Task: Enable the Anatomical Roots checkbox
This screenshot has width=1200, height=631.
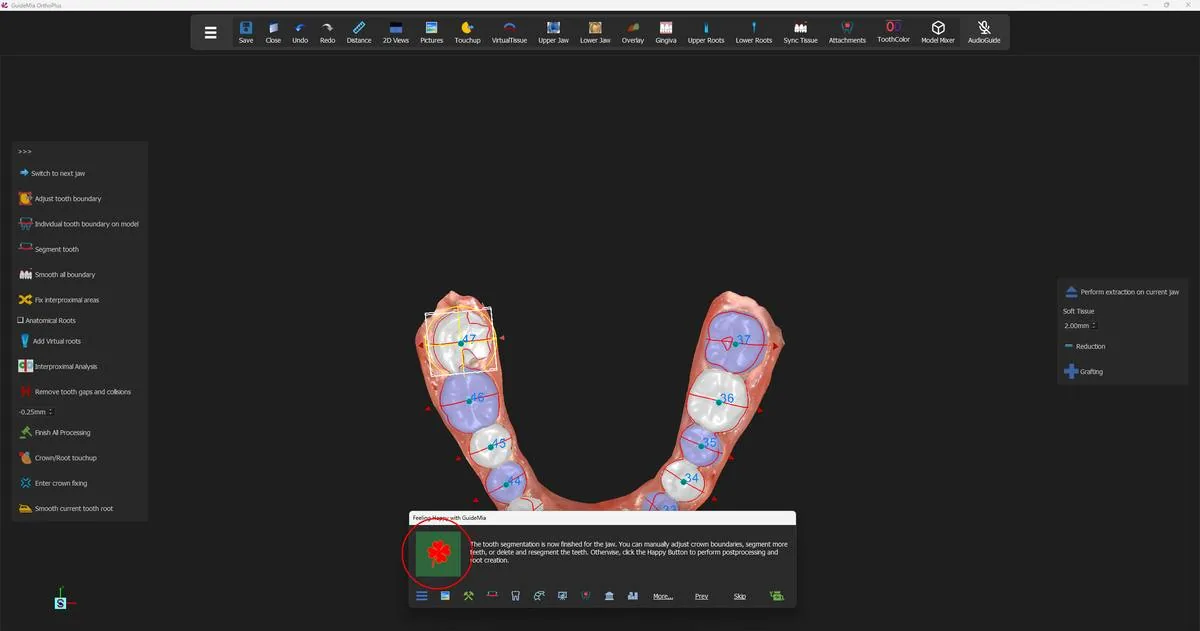Action: click(20, 321)
